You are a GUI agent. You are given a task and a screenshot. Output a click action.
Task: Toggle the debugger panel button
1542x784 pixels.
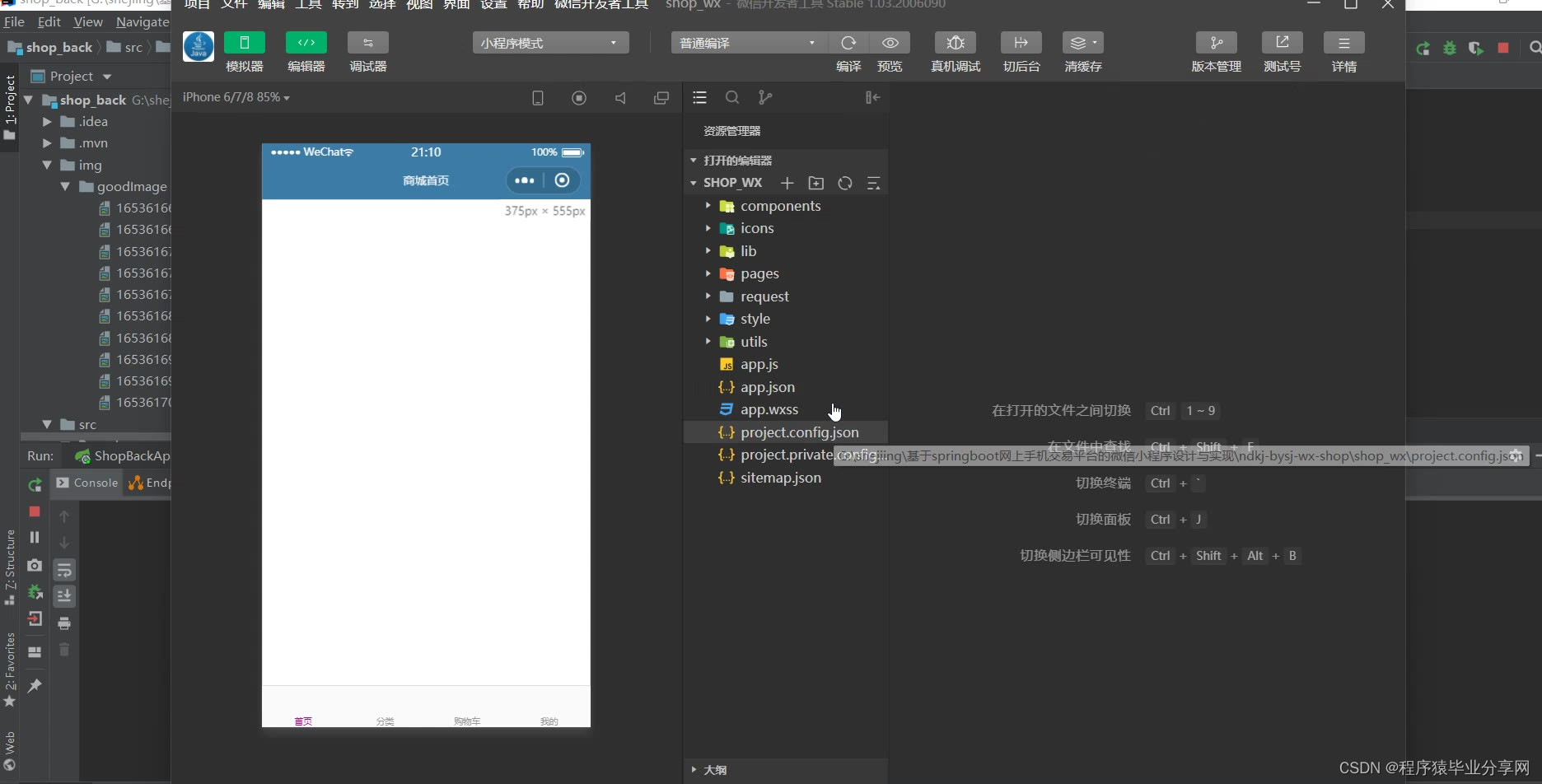tap(367, 43)
